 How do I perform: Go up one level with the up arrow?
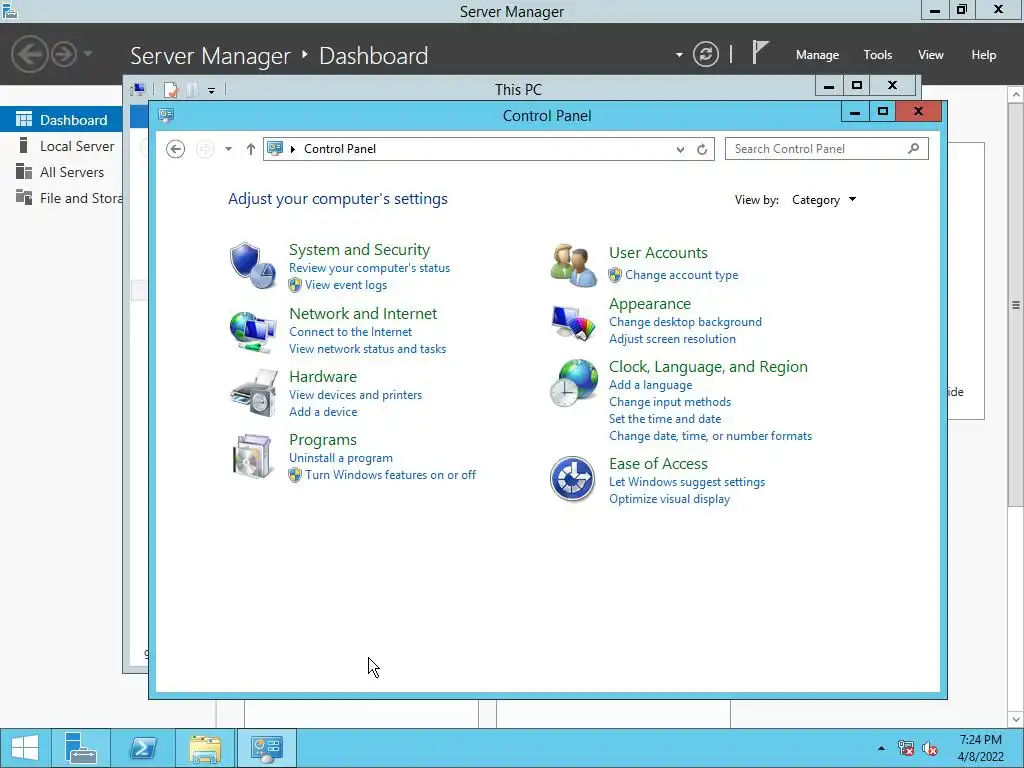pyautogui.click(x=250, y=149)
